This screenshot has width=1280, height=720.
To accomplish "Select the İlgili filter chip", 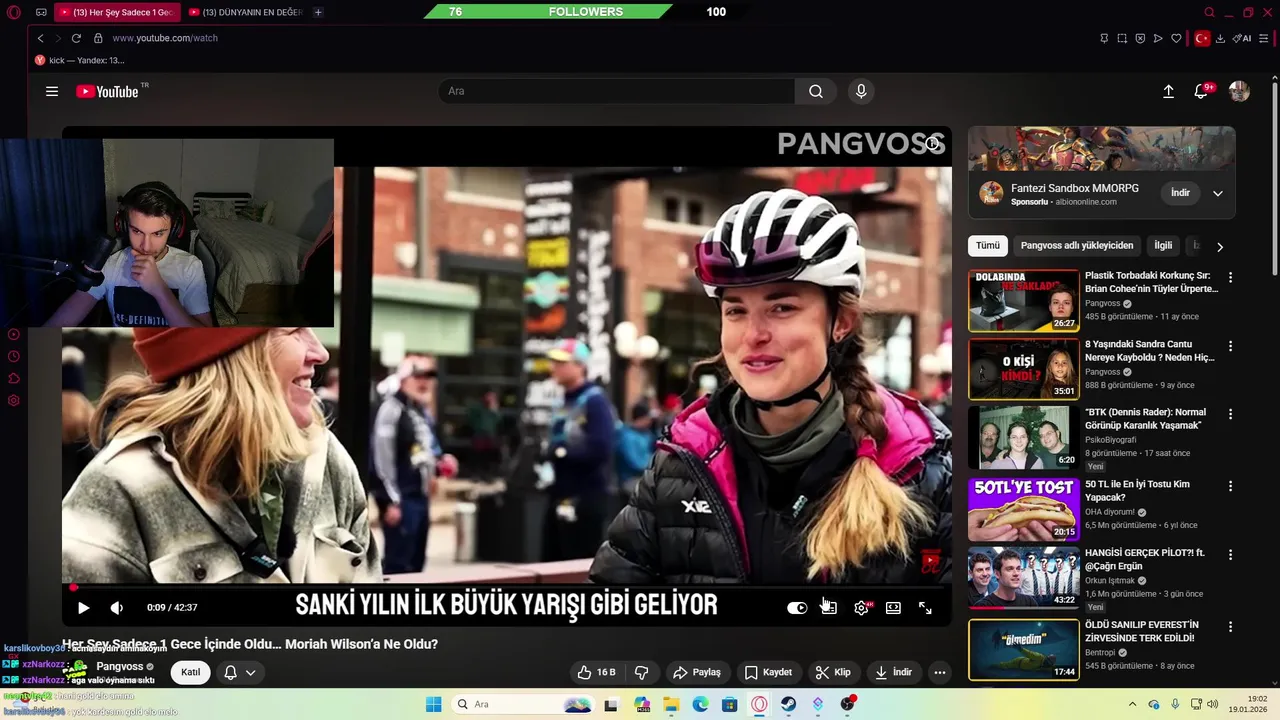I will click(x=1163, y=245).
